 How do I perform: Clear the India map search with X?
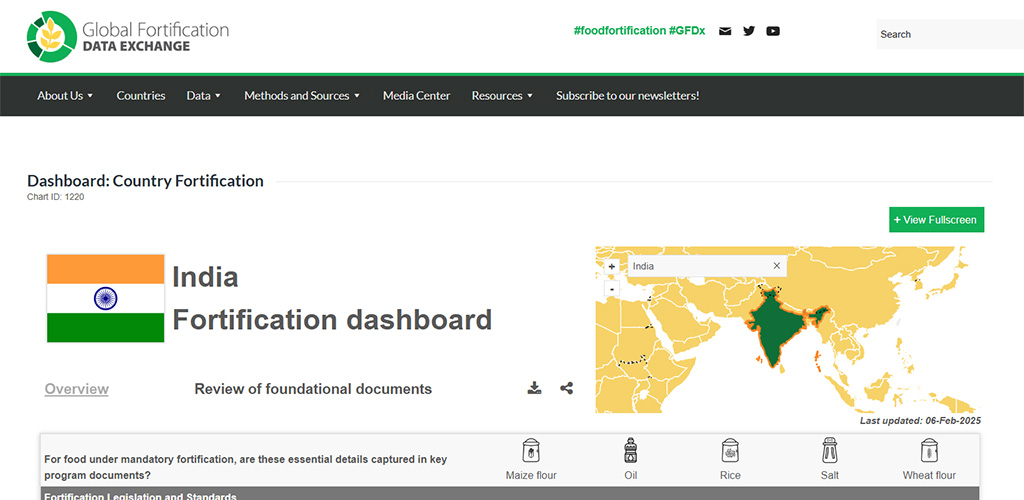pos(776,266)
